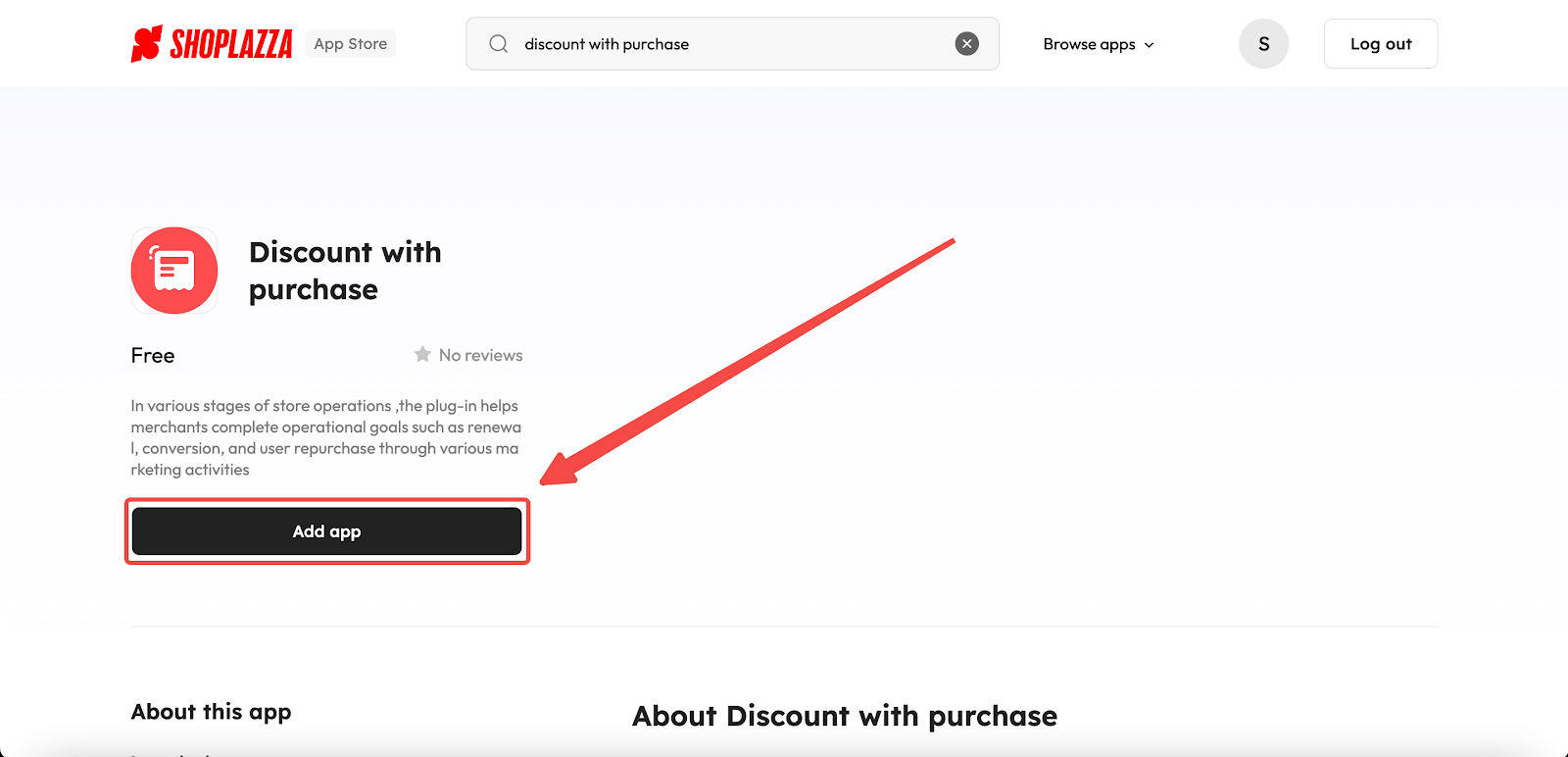Click the No reviews text
1568x757 pixels.
[480, 355]
